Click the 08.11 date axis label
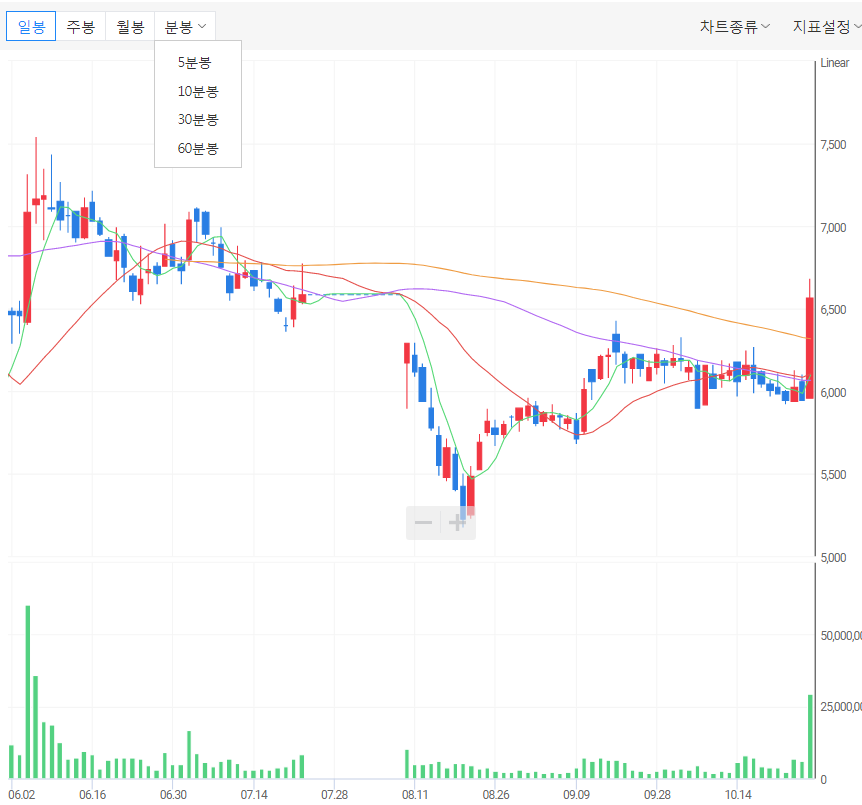The image size is (862, 805). click(x=415, y=795)
